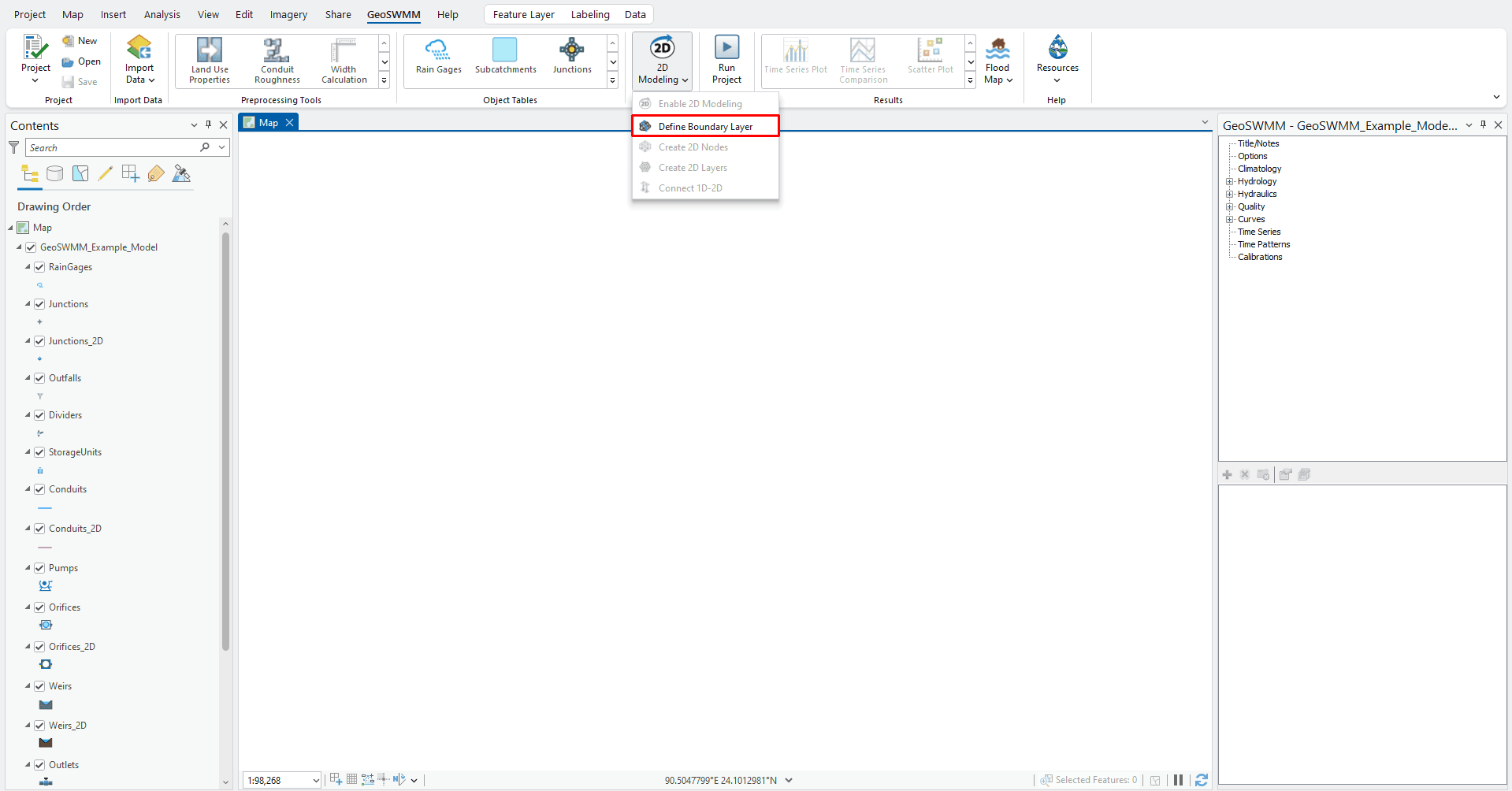Click the Junctions object table icon
1512x791 pixels.
(571, 55)
